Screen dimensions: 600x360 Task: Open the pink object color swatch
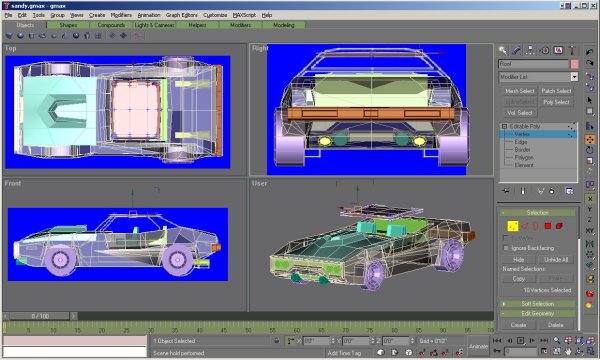tap(574, 64)
